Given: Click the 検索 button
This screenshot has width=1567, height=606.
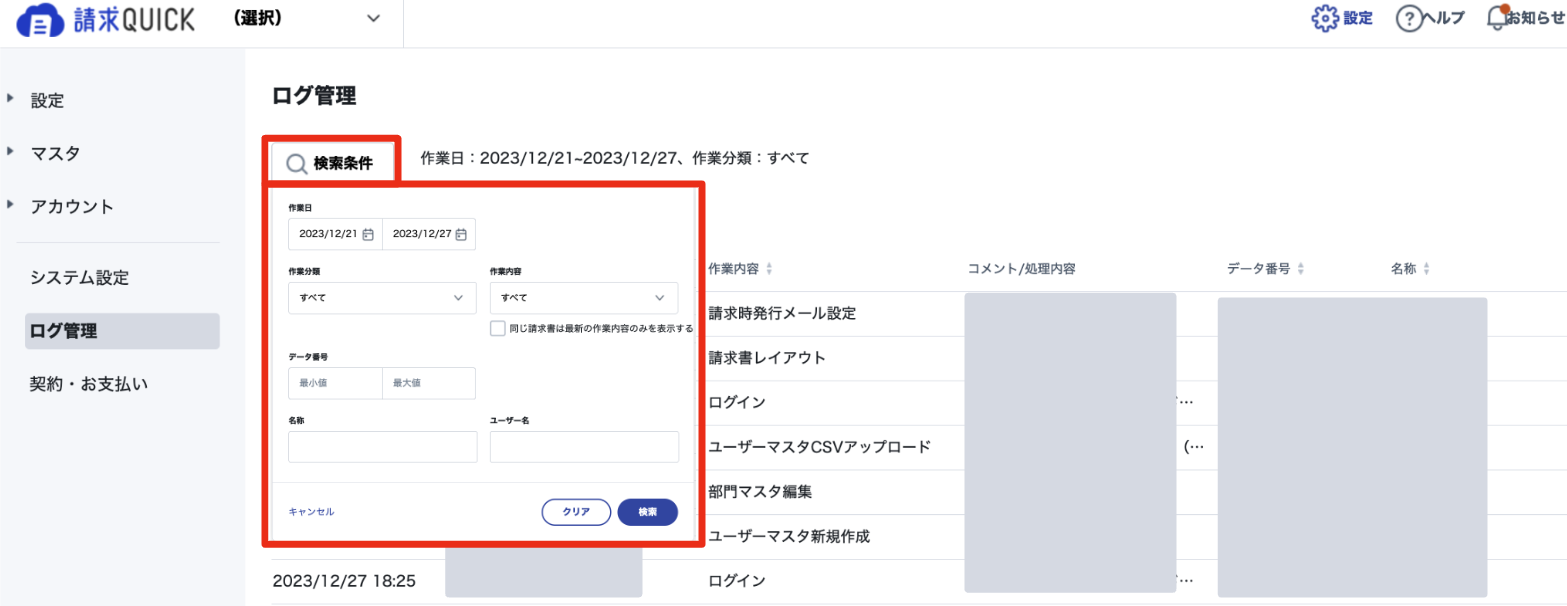Looking at the screenshot, I should click(x=648, y=512).
